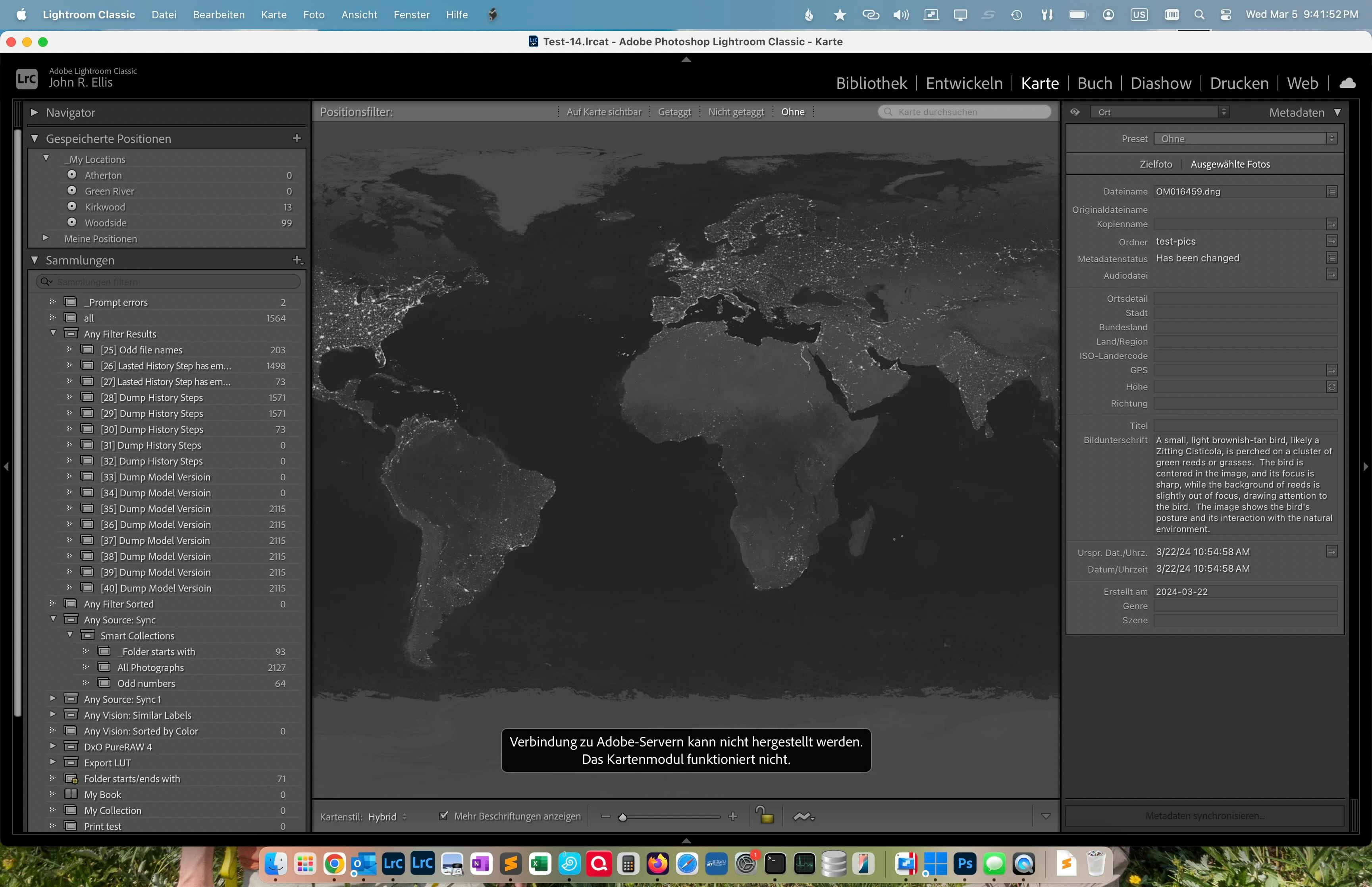Toggle the eye icon in Metadaten panel
Viewport: 1372px width, 887px height.
1075,112
